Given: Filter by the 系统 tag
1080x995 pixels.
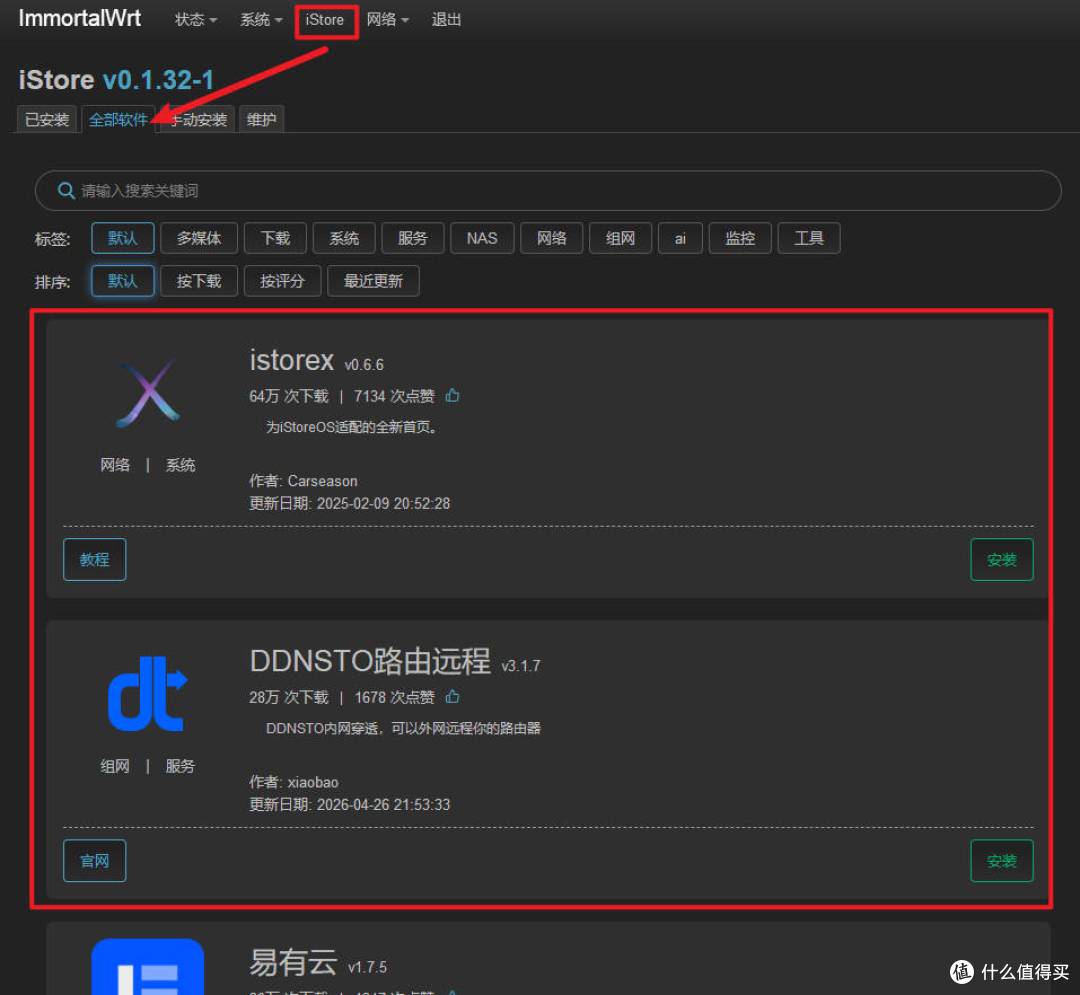Looking at the screenshot, I should click(x=344, y=238).
